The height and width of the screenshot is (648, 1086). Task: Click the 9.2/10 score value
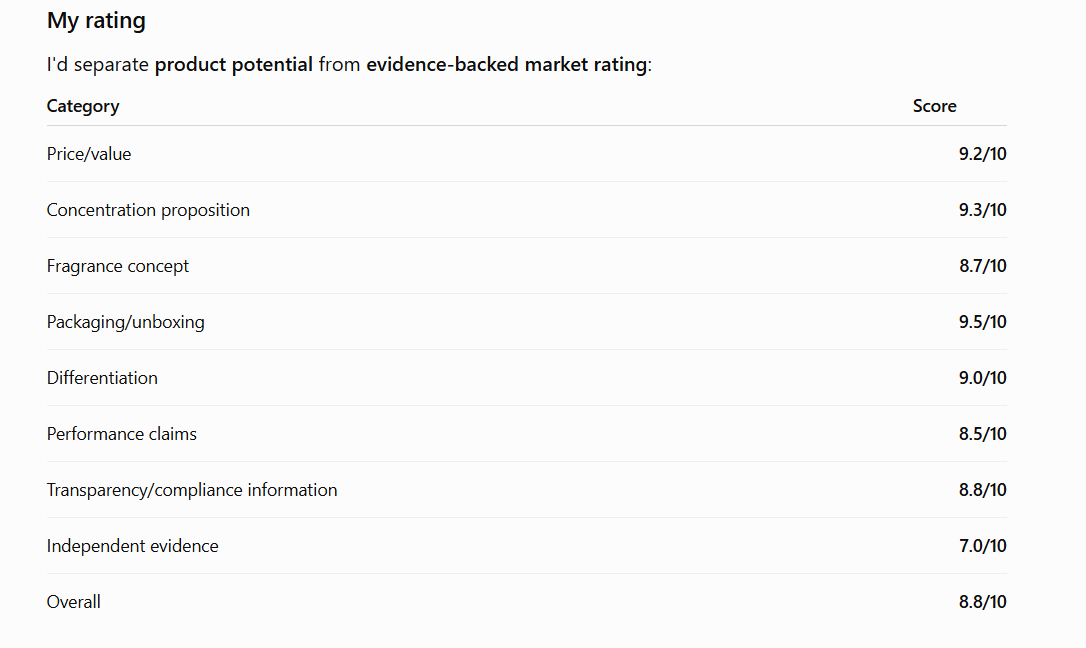pyautogui.click(x=982, y=154)
